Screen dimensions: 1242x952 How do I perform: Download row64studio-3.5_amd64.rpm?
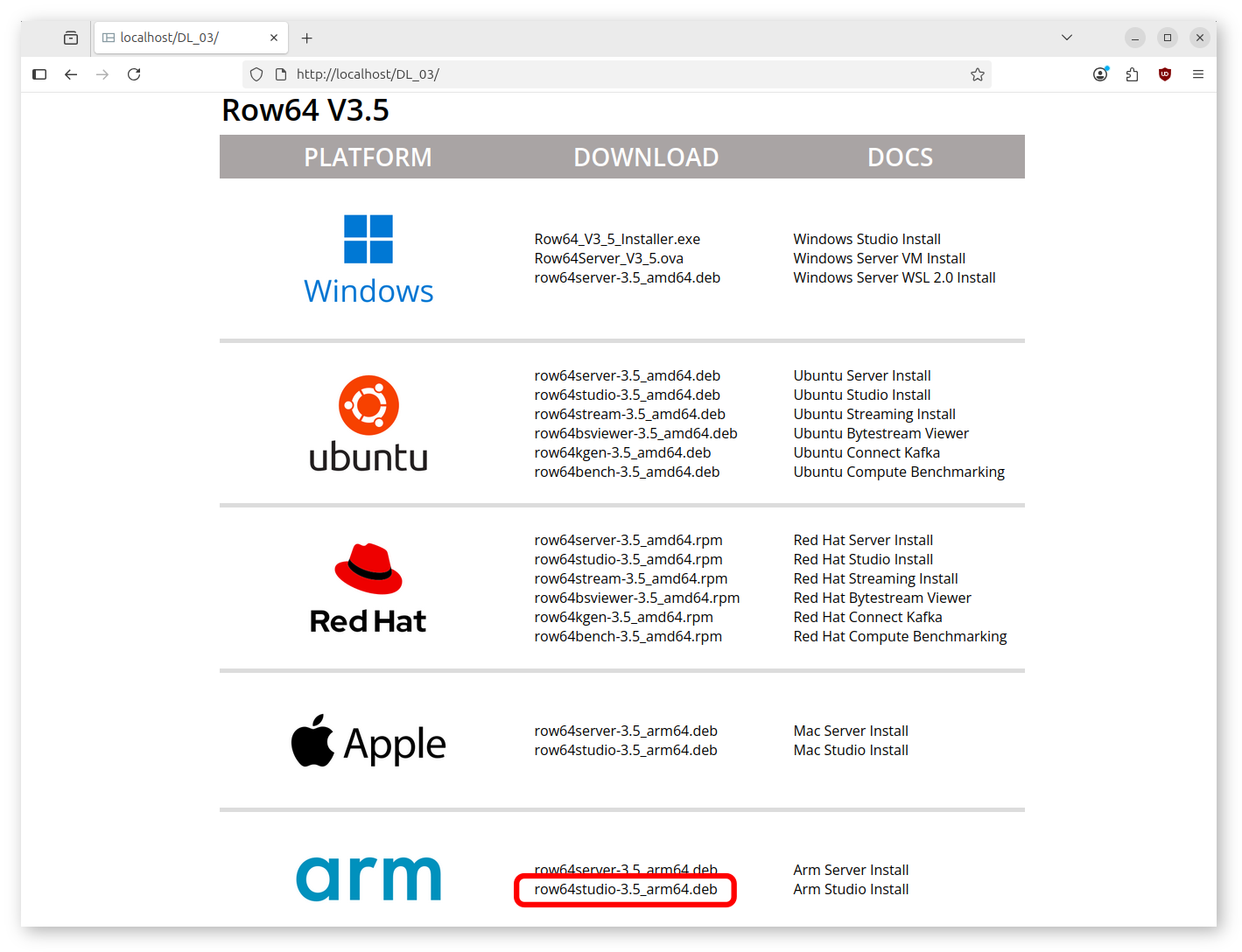coord(628,559)
